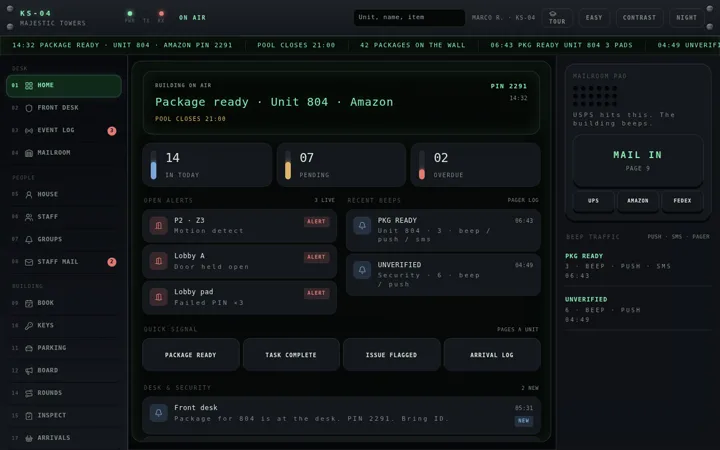The height and width of the screenshot is (450, 720).
Task: Click the 14 IN TODAY gauge bar
Action: (x=153, y=165)
